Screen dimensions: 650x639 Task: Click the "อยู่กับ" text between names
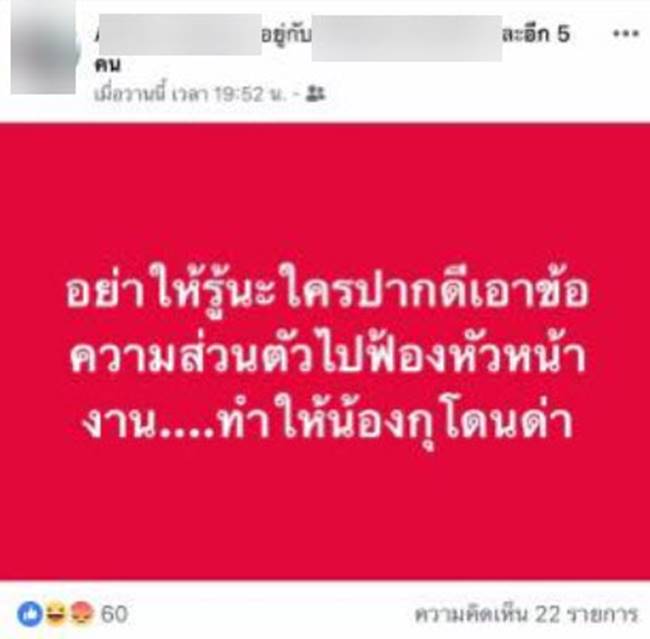coord(287,36)
